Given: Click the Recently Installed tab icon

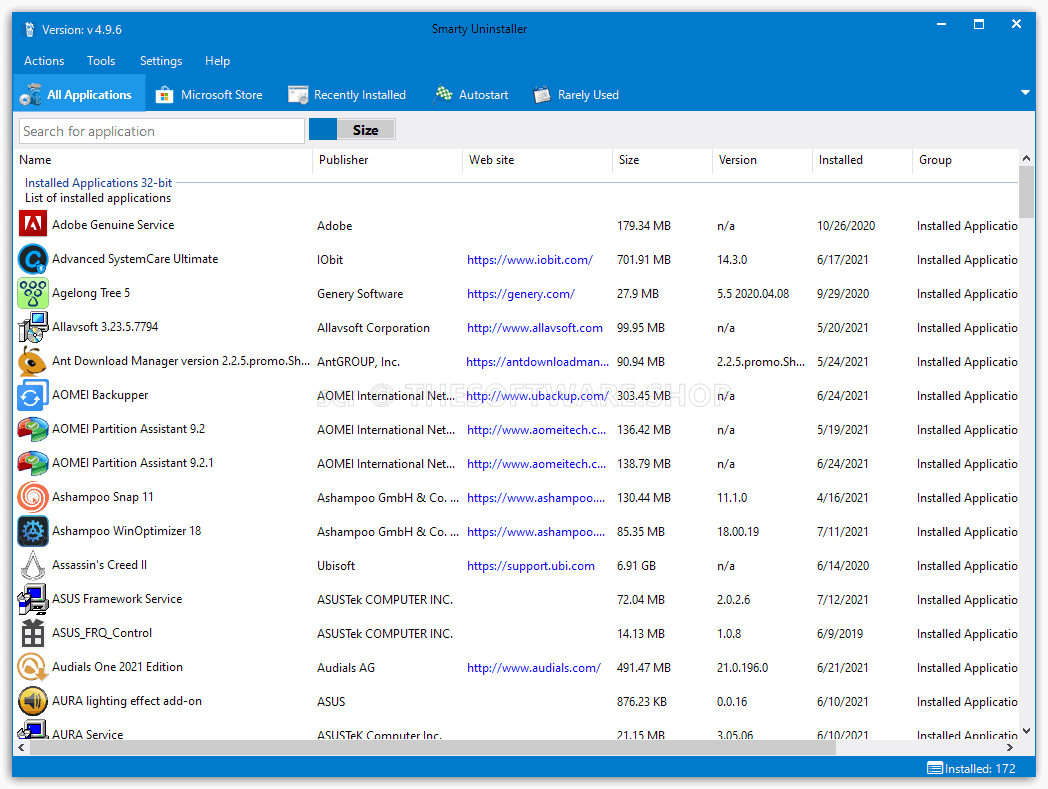Looking at the screenshot, I should [298, 95].
